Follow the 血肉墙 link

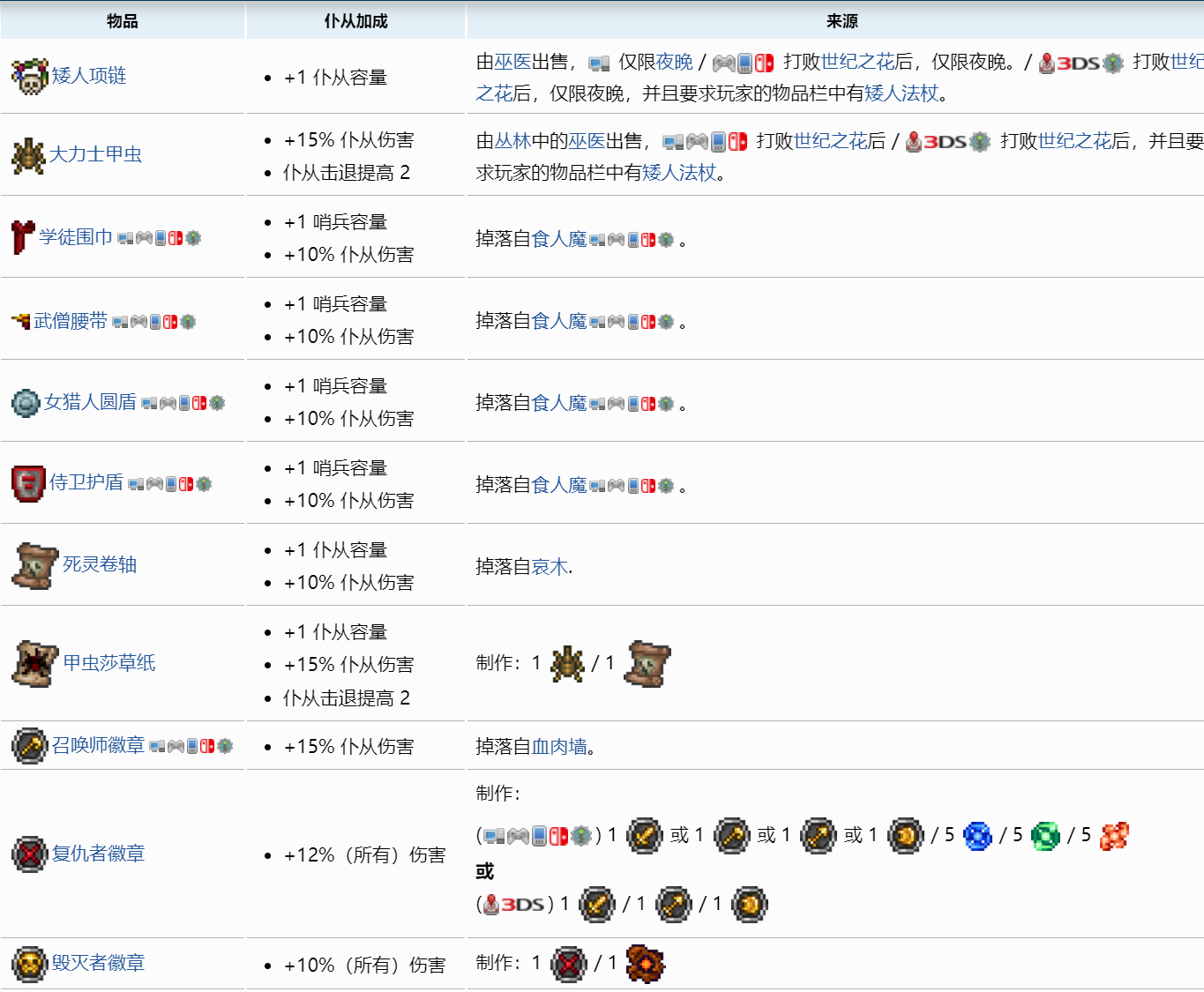558,747
